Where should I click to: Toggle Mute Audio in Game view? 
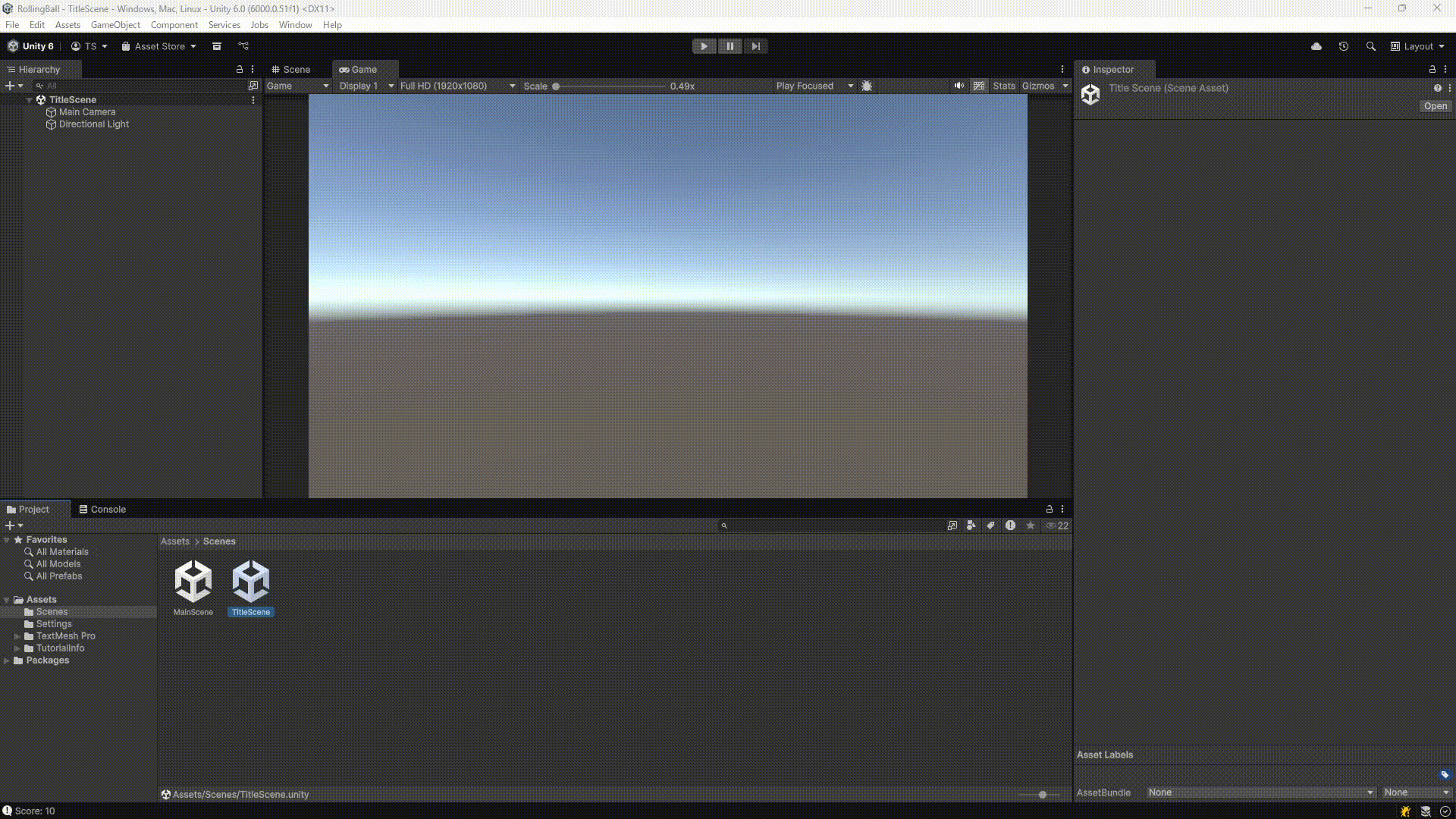(959, 86)
